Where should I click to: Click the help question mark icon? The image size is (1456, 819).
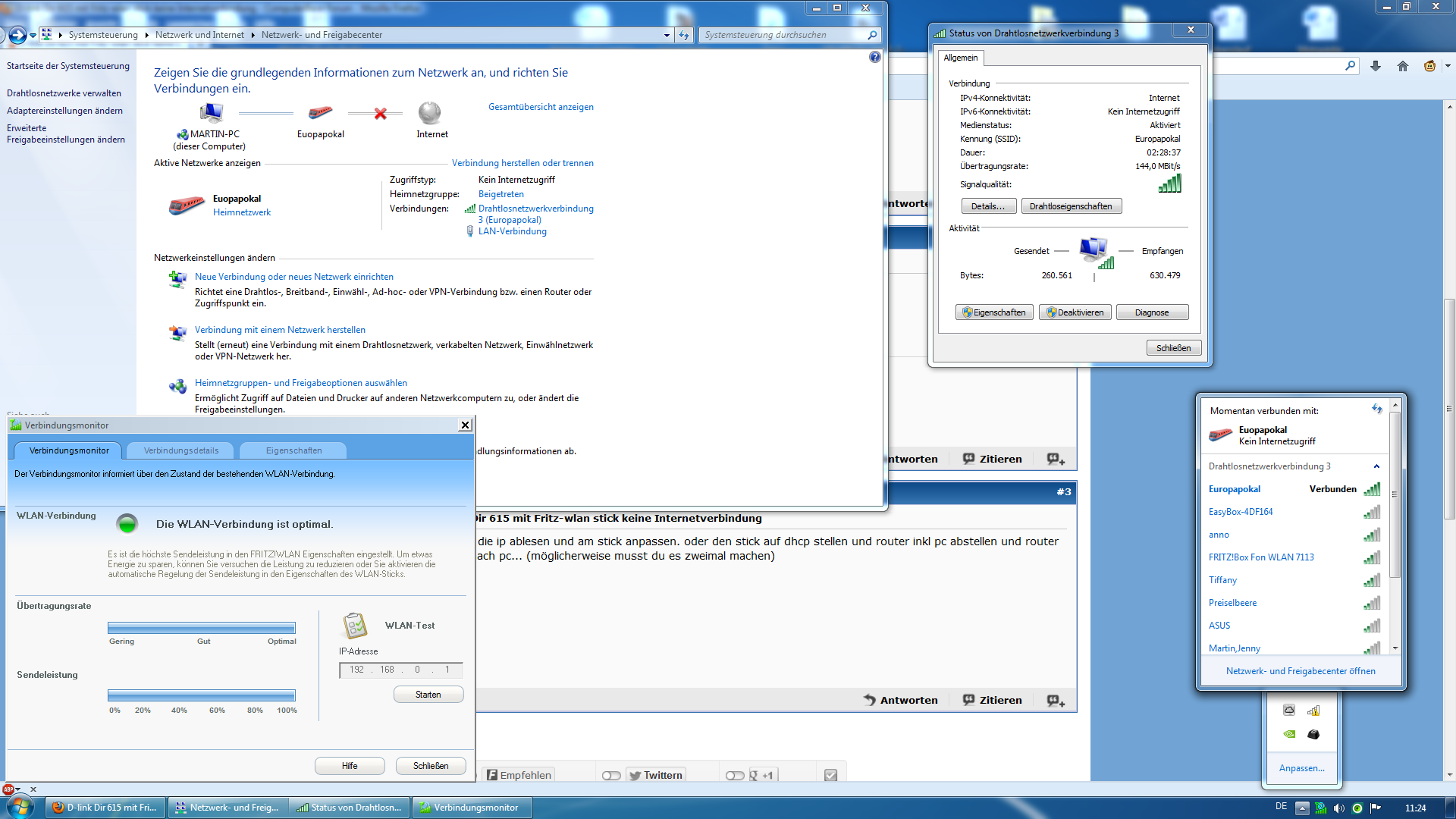click(x=875, y=58)
